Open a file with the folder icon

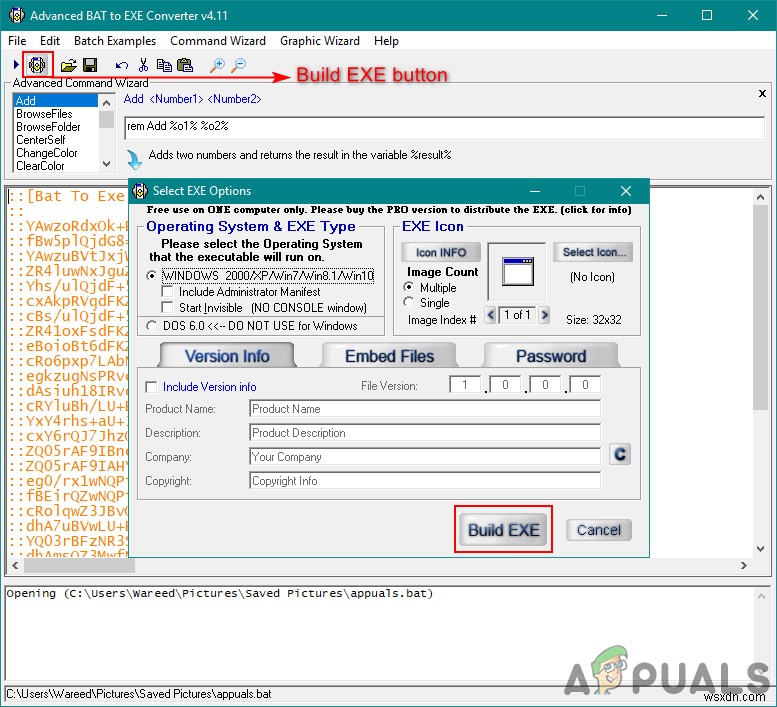68,65
